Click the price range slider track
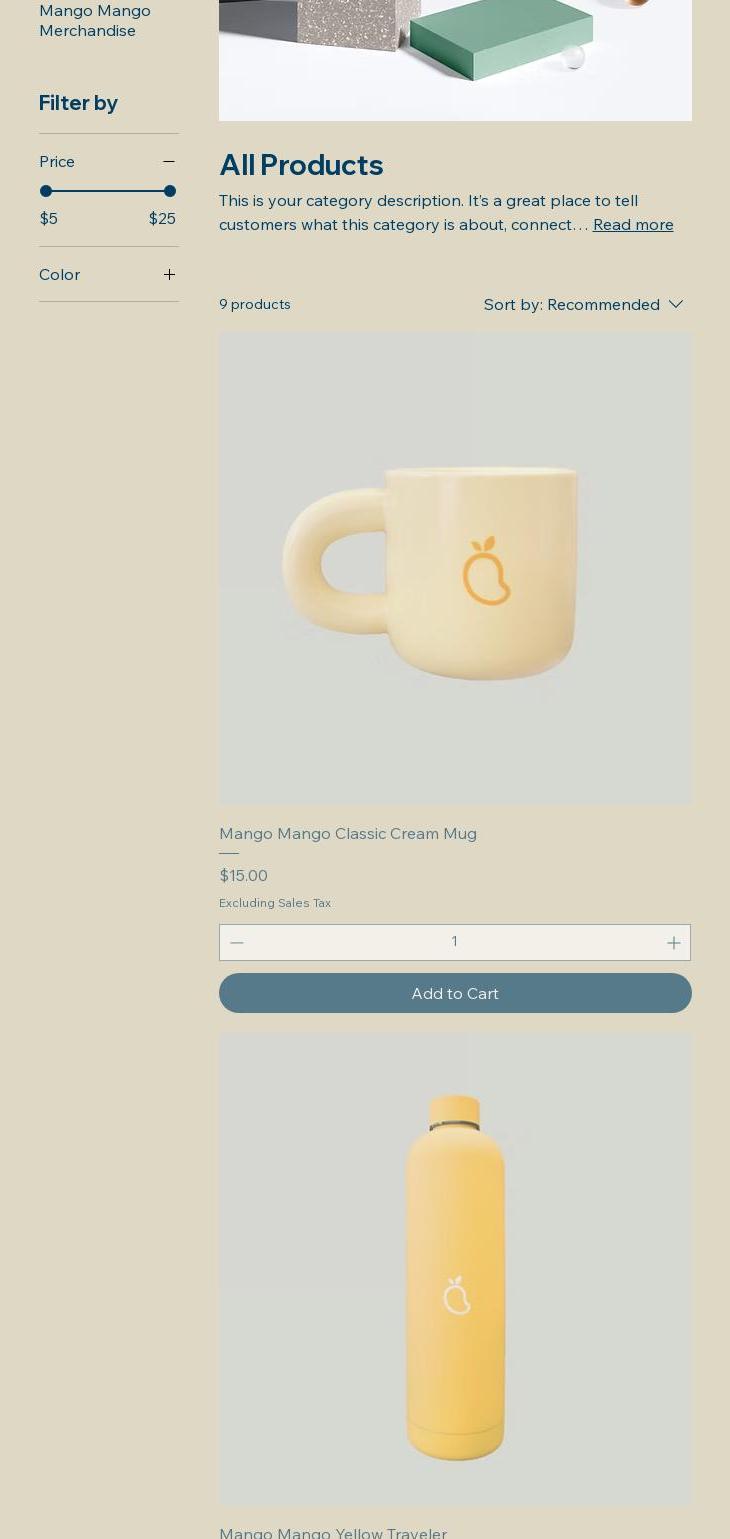Viewport: 730px width, 1539px height. 108,191
